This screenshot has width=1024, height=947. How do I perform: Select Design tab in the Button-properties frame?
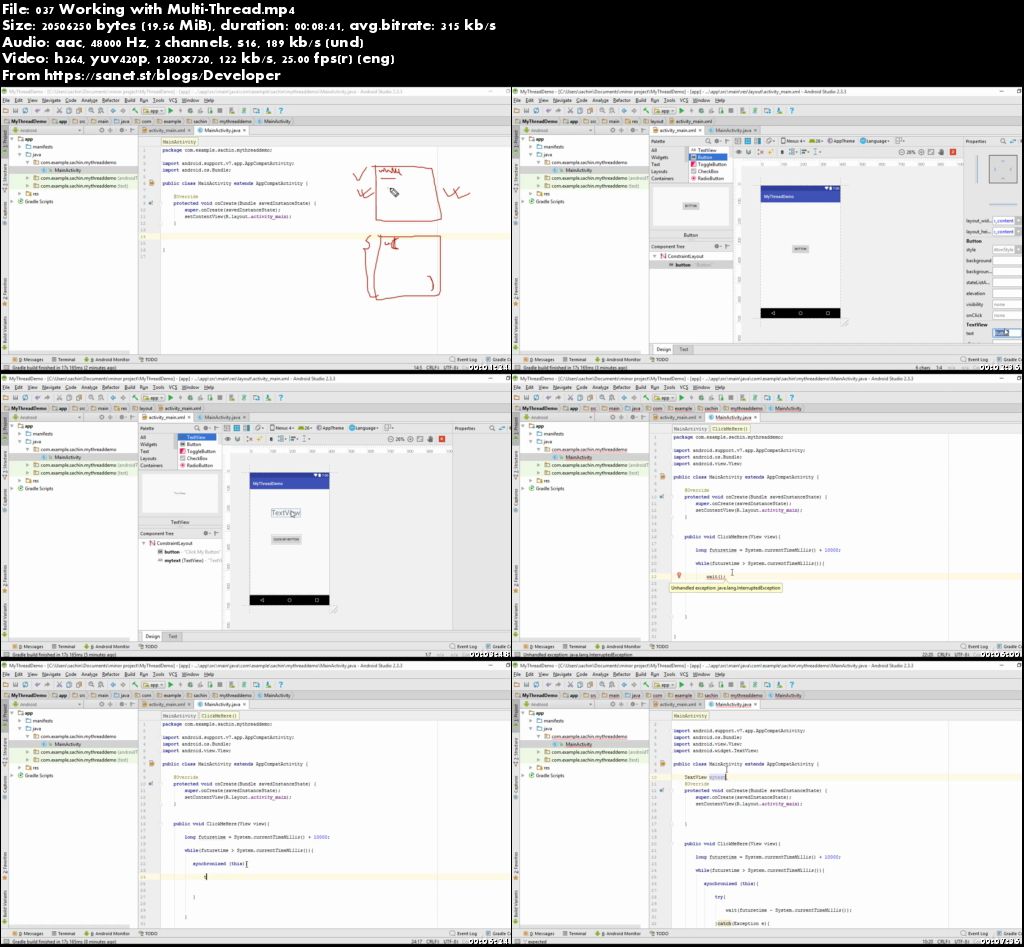(x=664, y=349)
